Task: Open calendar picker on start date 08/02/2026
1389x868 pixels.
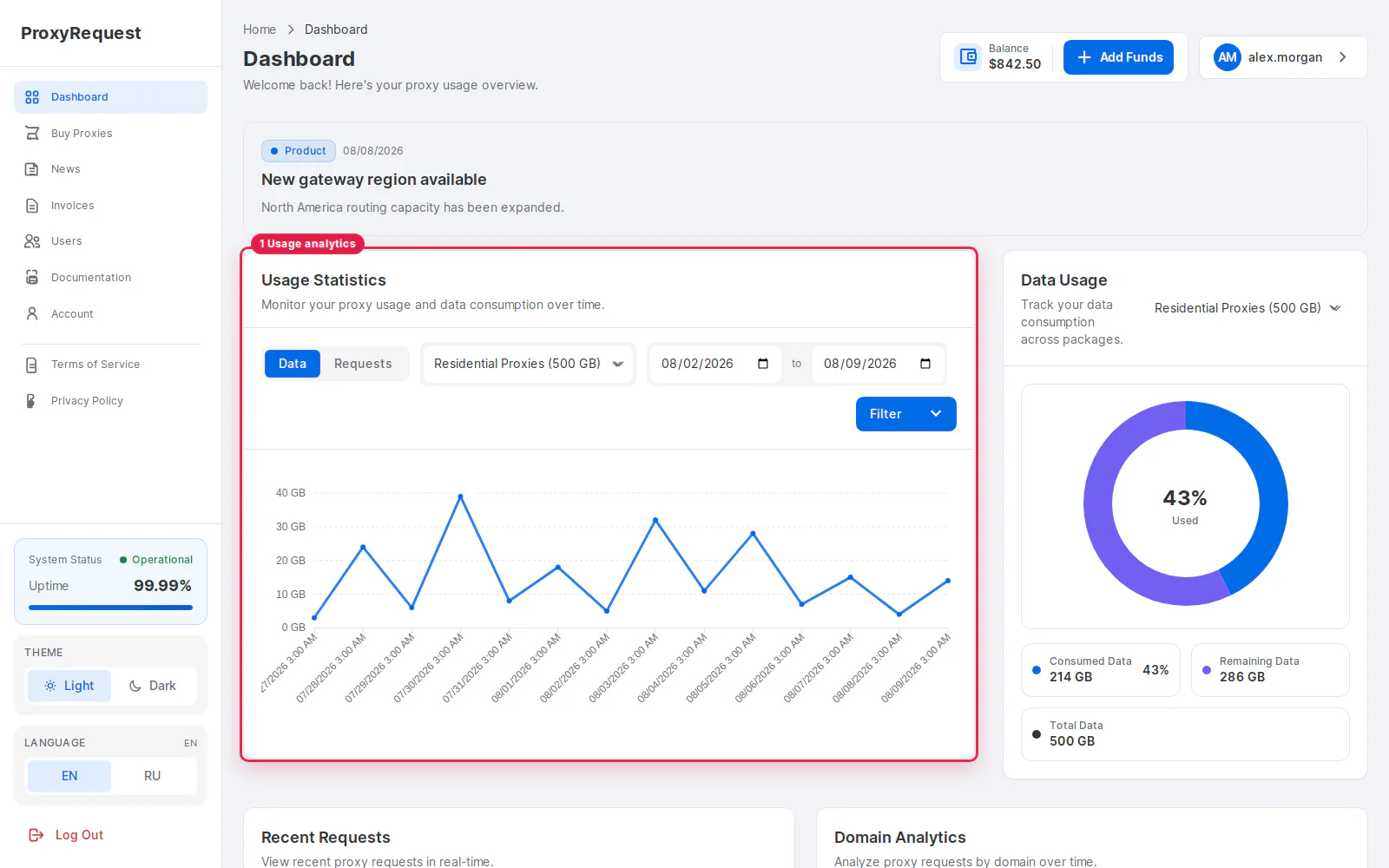Action: point(763,364)
